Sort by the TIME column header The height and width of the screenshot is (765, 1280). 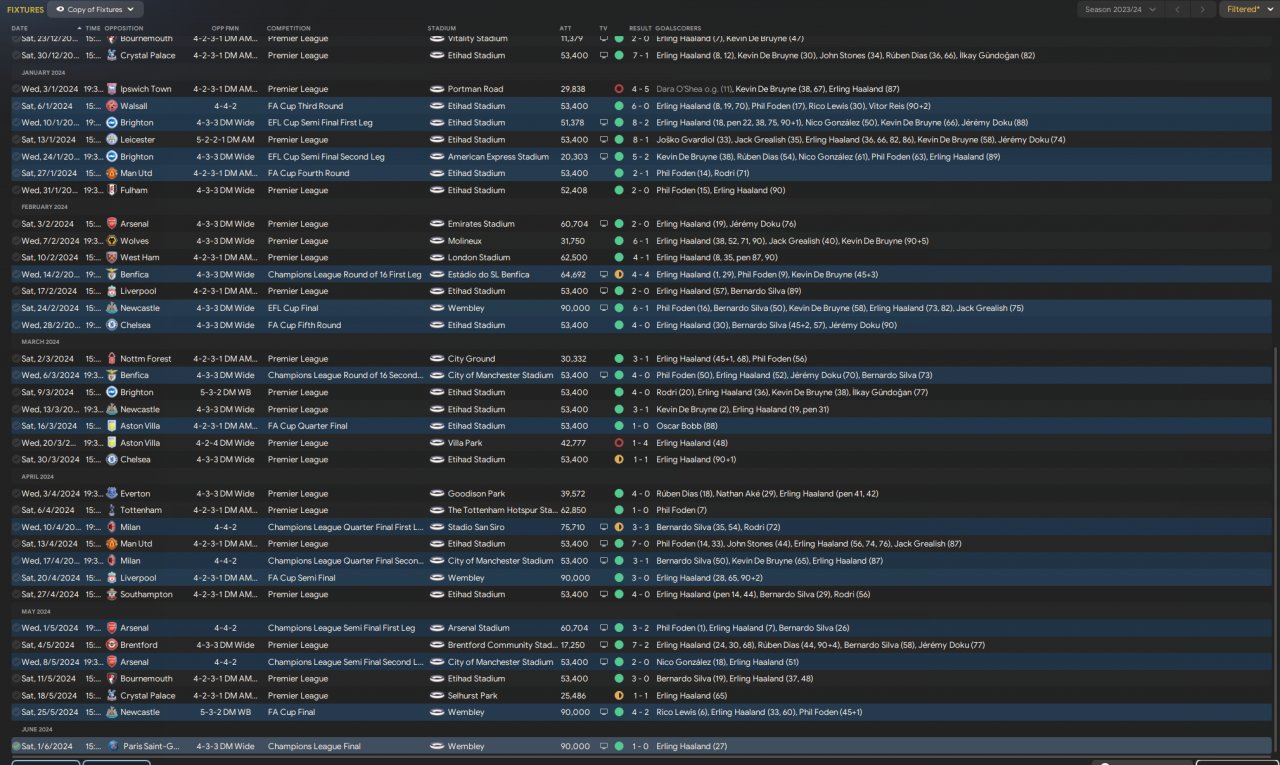(93, 28)
